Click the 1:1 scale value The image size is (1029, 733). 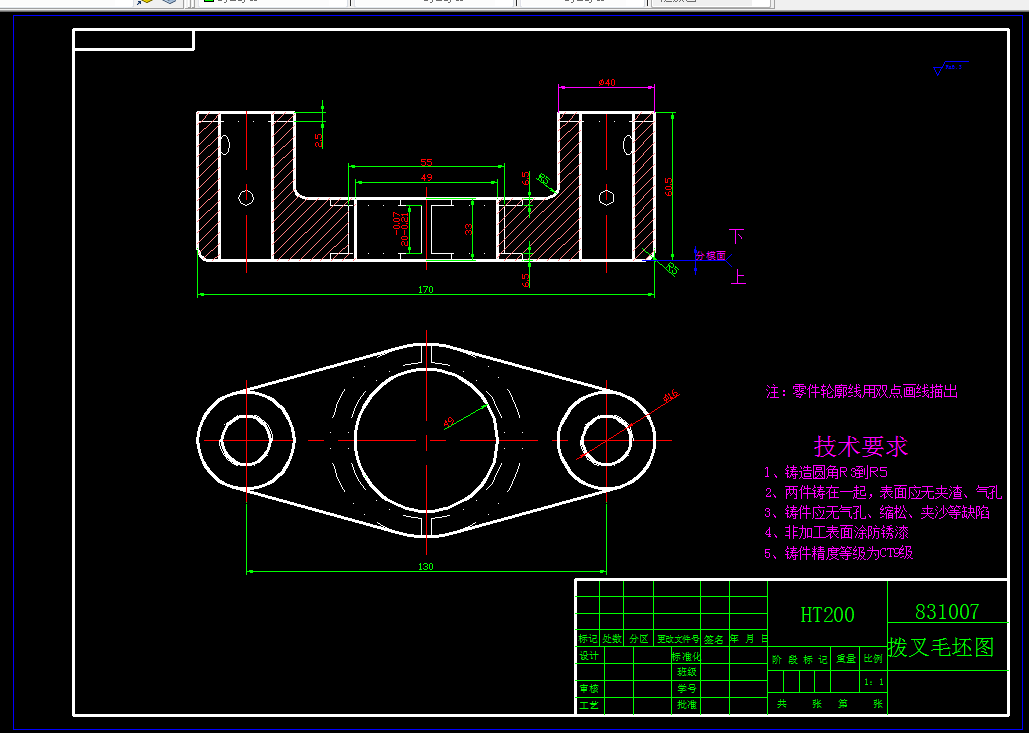click(x=873, y=682)
